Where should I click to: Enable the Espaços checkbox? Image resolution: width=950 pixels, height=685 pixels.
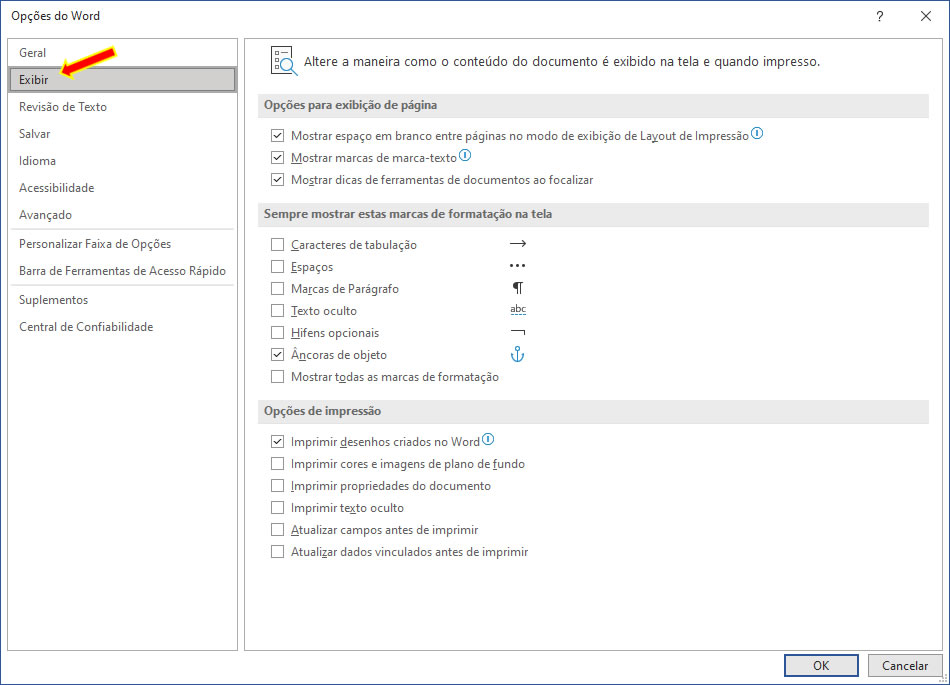click(x=277, y=266)
